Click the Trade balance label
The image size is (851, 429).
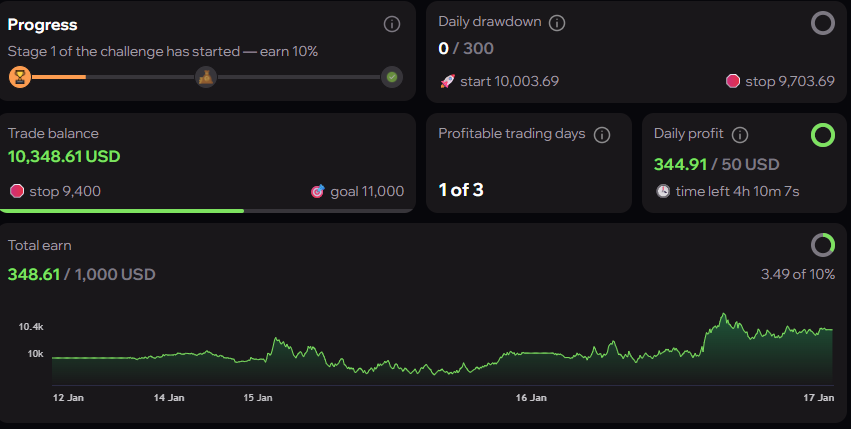53,134
